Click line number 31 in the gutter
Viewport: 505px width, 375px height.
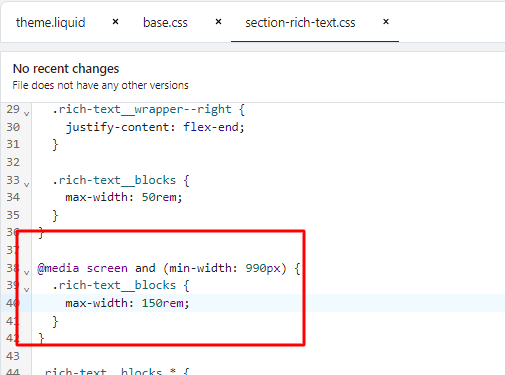[x=13, y=144]
